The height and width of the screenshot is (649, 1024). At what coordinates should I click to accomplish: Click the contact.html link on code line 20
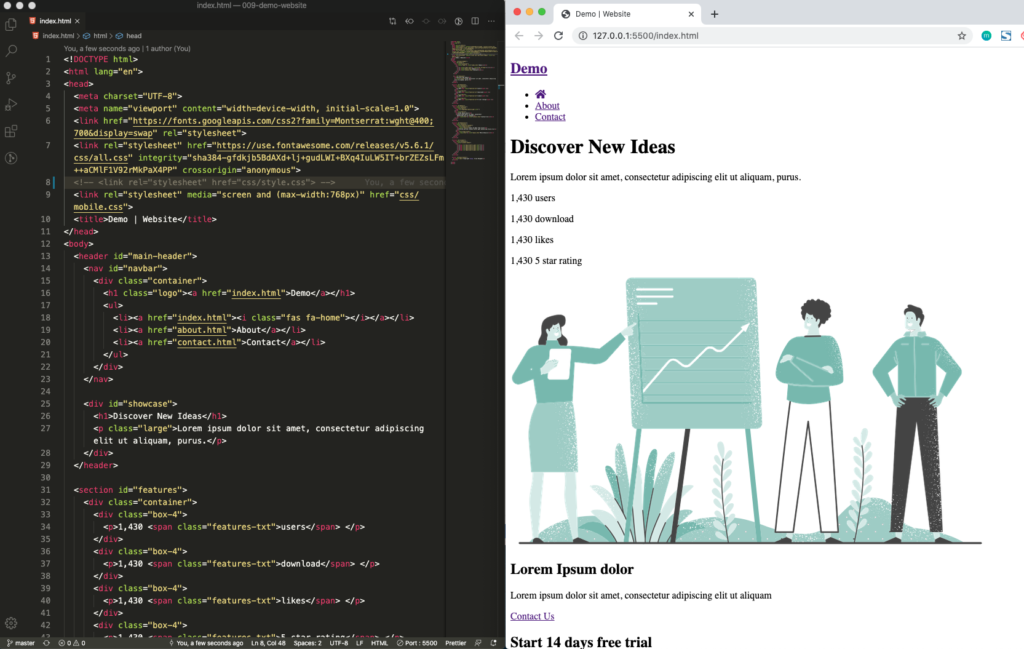pos(207,342)
